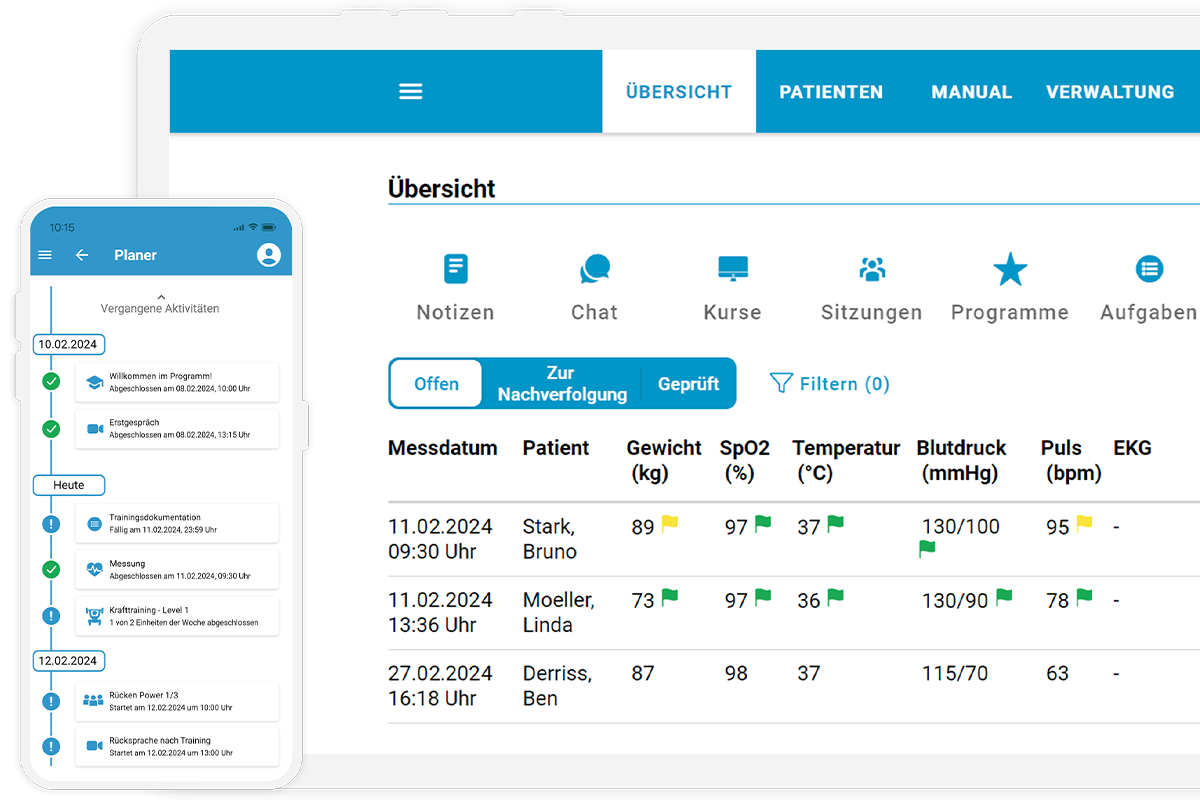Open the Notizen icon

pos(456,268)
